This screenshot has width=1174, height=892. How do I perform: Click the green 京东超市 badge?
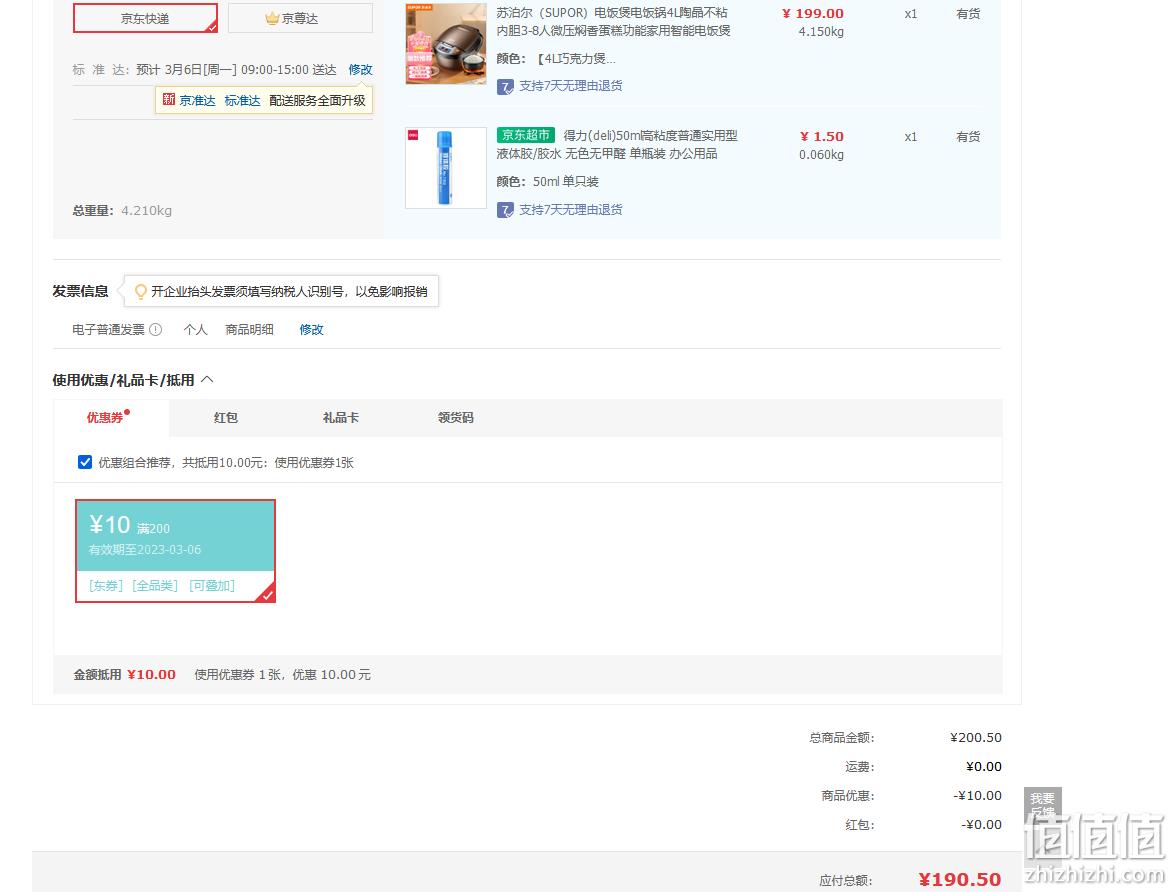[526, 136]
